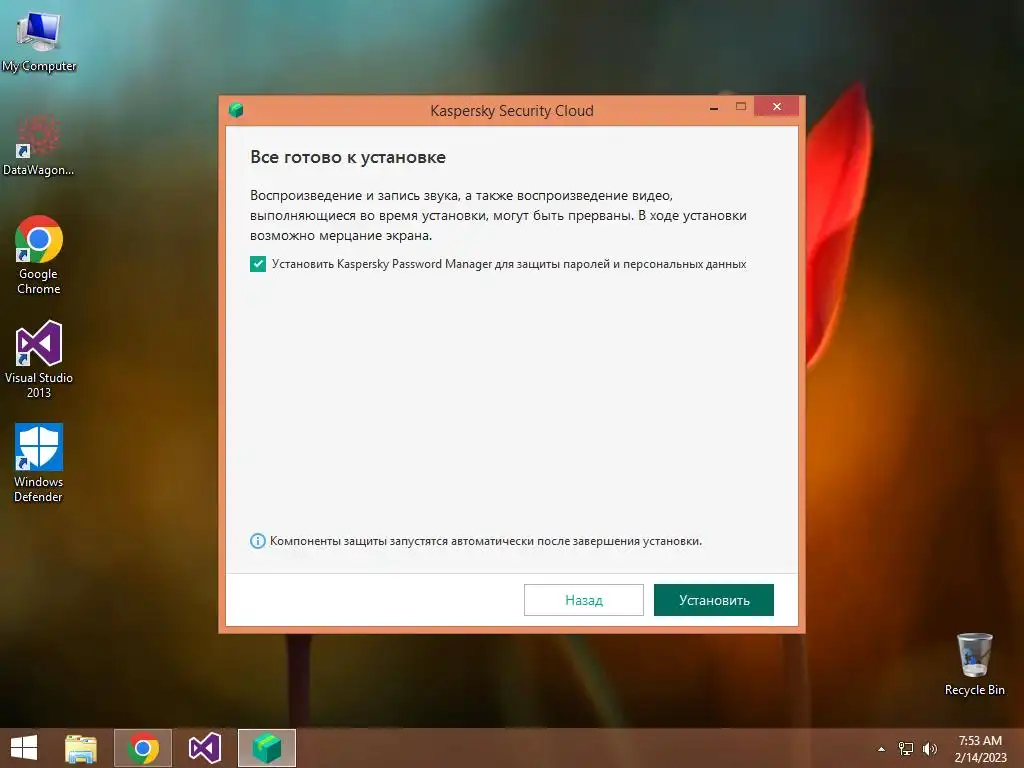Open the Windows Start button
The height and width of the screenshot is (768, 1024).
coord(24,748)
